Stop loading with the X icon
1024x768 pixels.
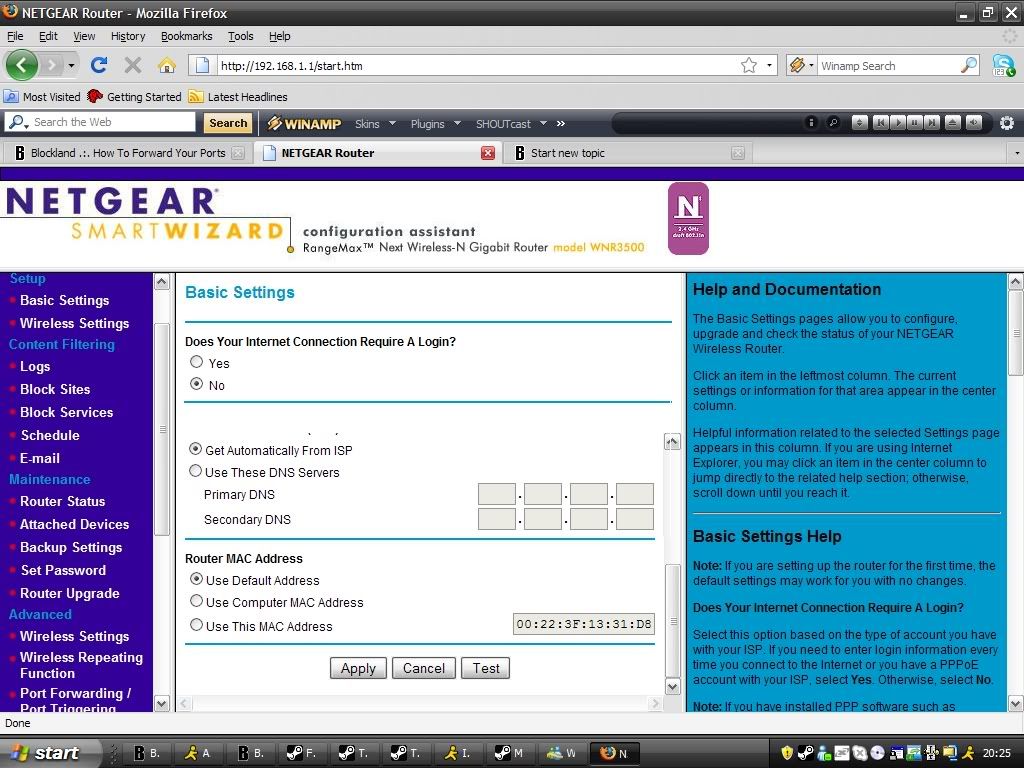(133, 65)
